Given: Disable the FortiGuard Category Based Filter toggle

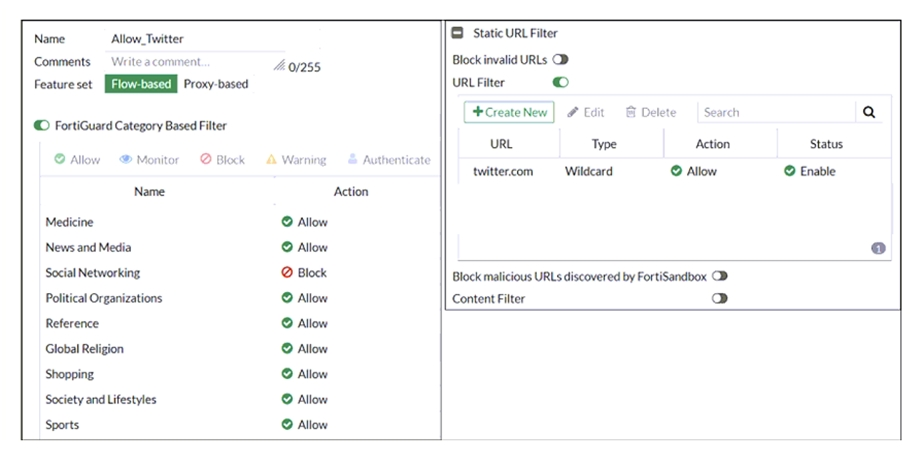Looking at the screenshot, I should point(41,125).
